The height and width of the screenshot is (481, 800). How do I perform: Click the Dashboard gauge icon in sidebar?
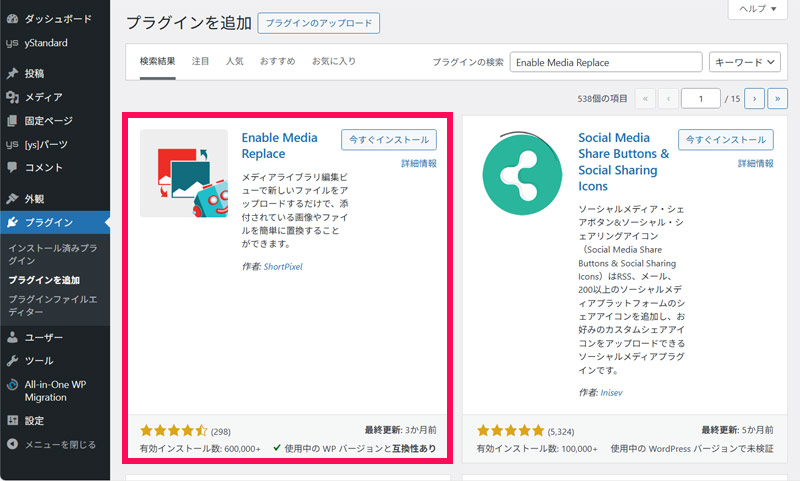click(x=12, y=19)
